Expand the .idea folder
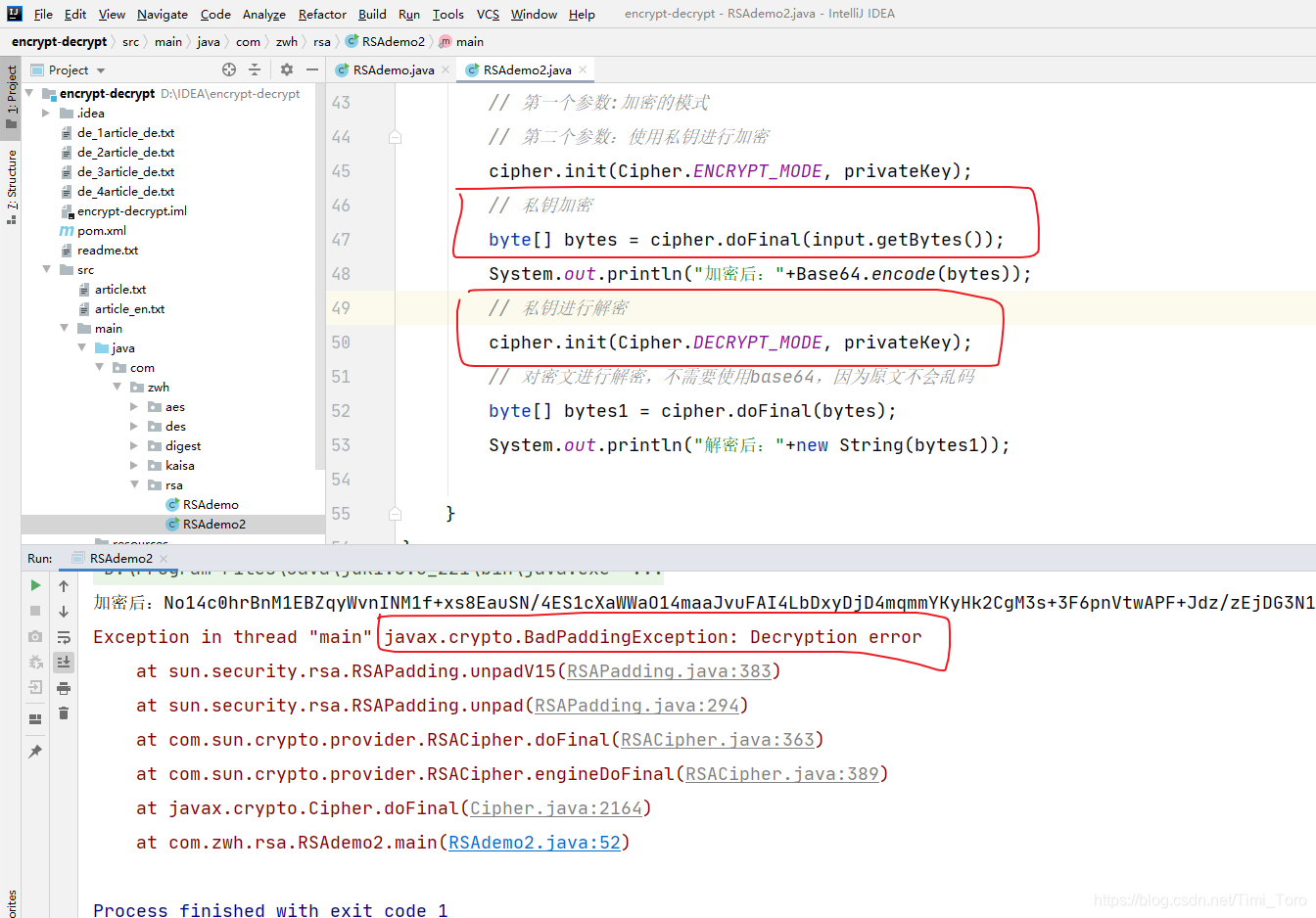This screenshot has height=918, width=1316. click(x=46, y=113)
